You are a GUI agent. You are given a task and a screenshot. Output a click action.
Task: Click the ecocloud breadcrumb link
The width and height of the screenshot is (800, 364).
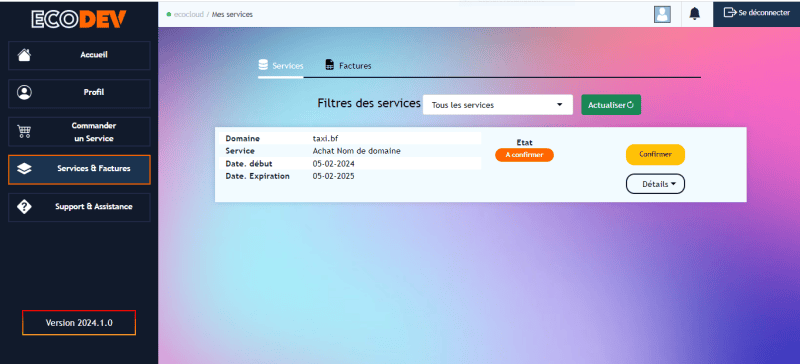click(x=188, y=14)
